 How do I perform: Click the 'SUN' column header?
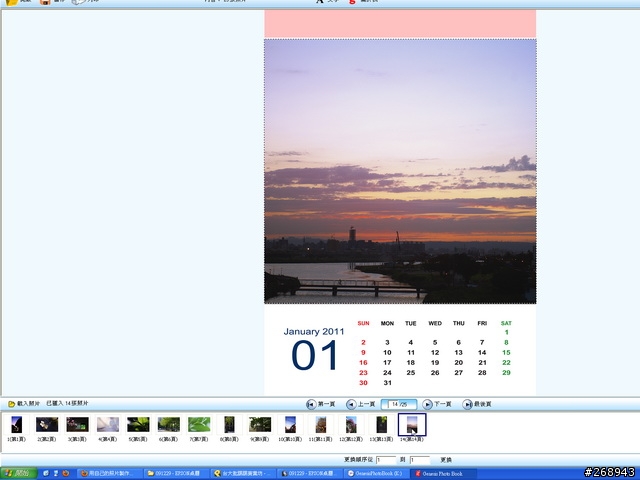(363, 323)
